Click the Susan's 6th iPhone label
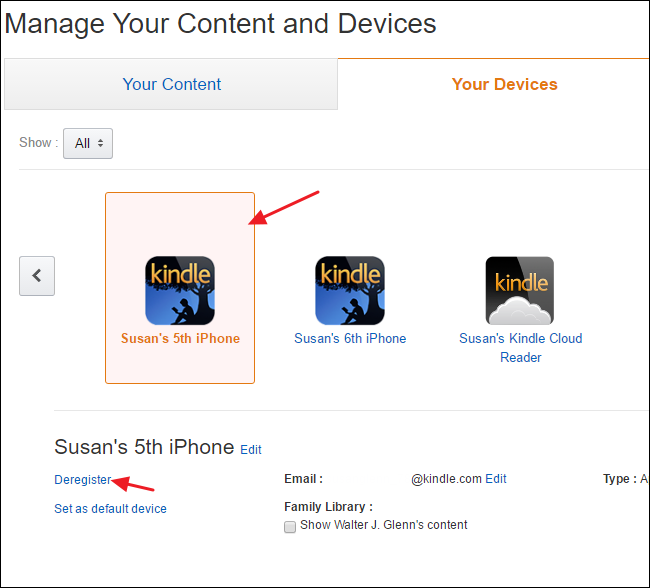Screen dimensions: 650x588 tap(350, 339)
